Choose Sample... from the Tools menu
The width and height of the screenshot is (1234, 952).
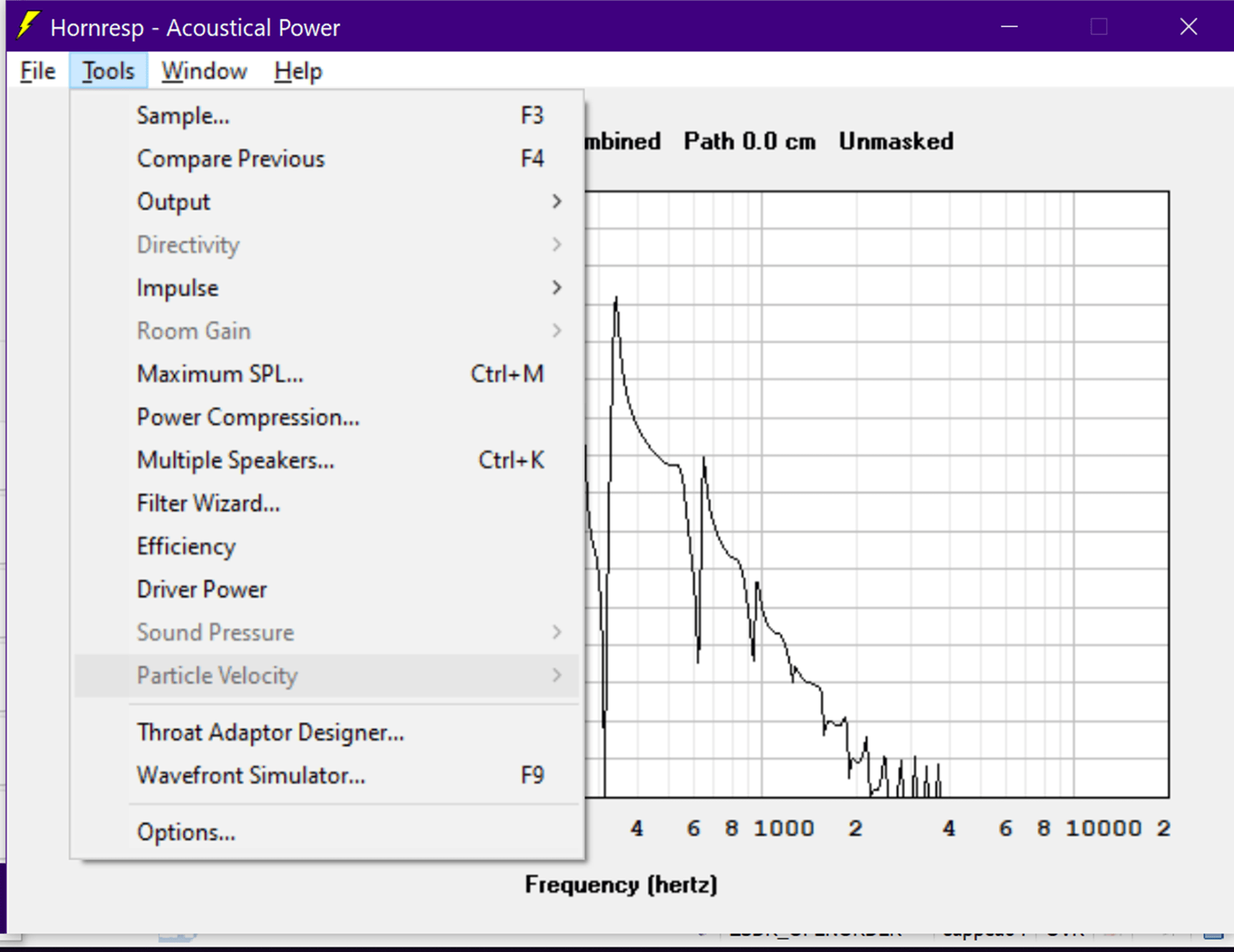327,116
